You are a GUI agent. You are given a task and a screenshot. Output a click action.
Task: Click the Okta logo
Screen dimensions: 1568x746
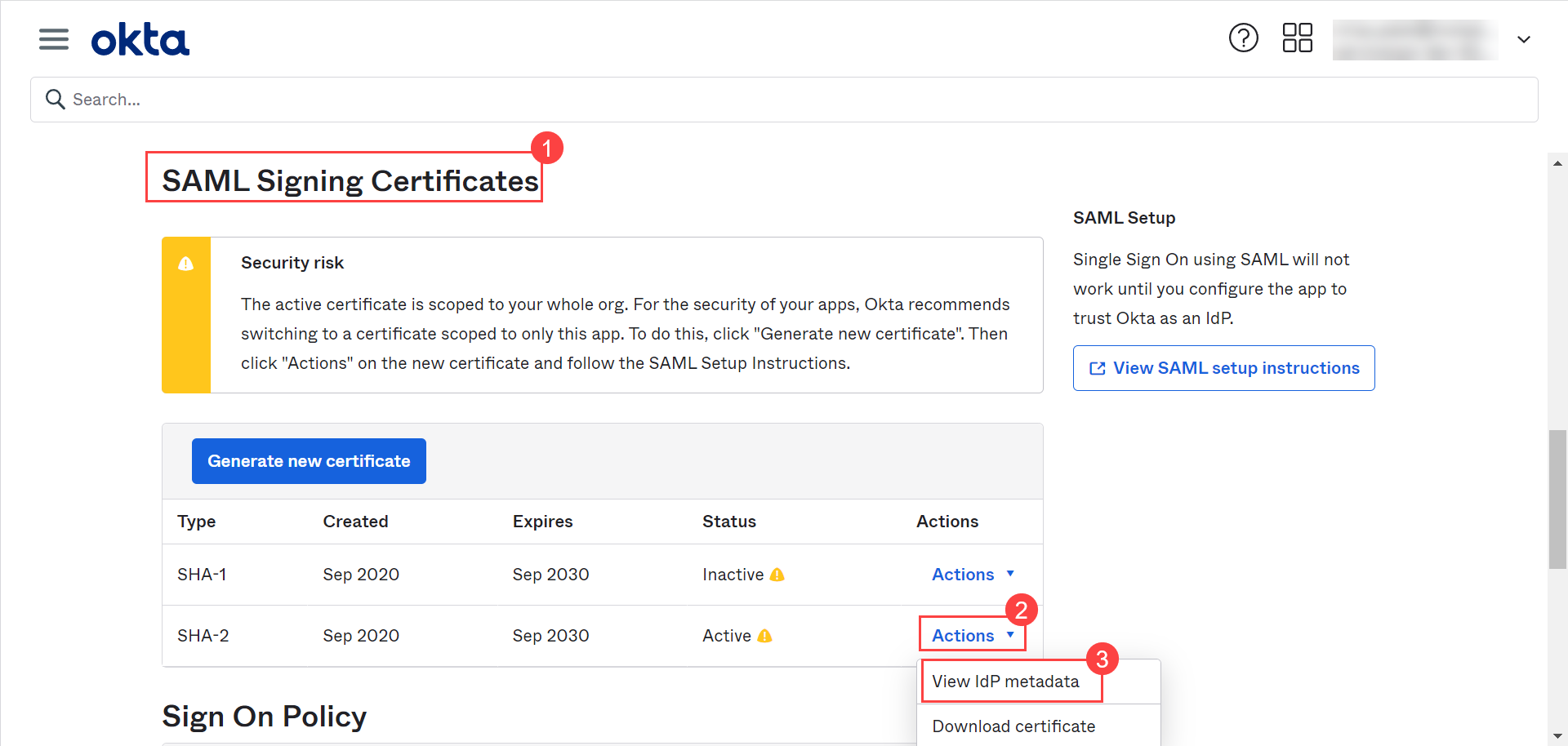[x=140, y=38]
